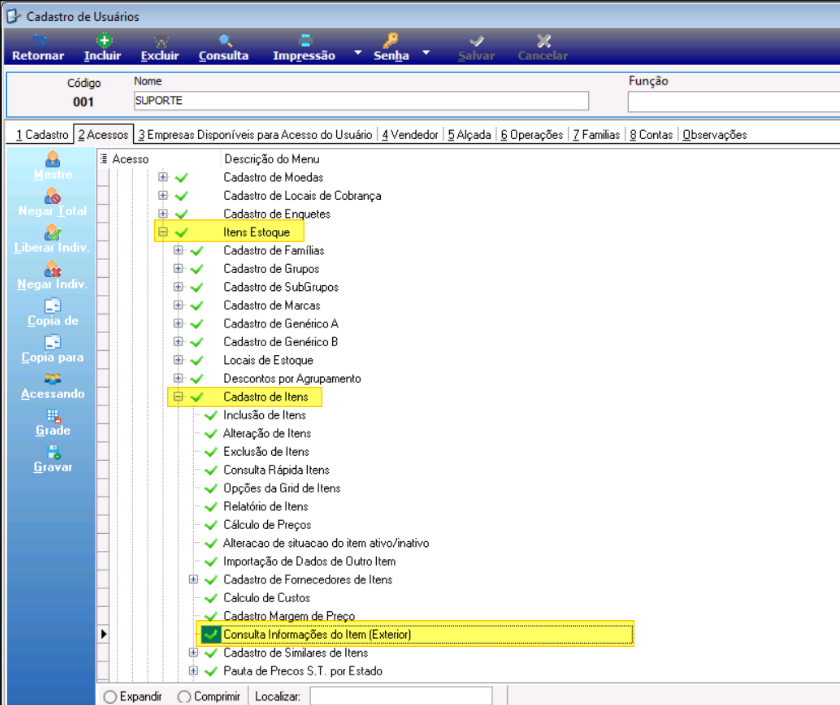The height and width of the screenshot is (705, 840).
Task: Toggle access checkmark for Cálculo de Preços
Action: [211, 525]
